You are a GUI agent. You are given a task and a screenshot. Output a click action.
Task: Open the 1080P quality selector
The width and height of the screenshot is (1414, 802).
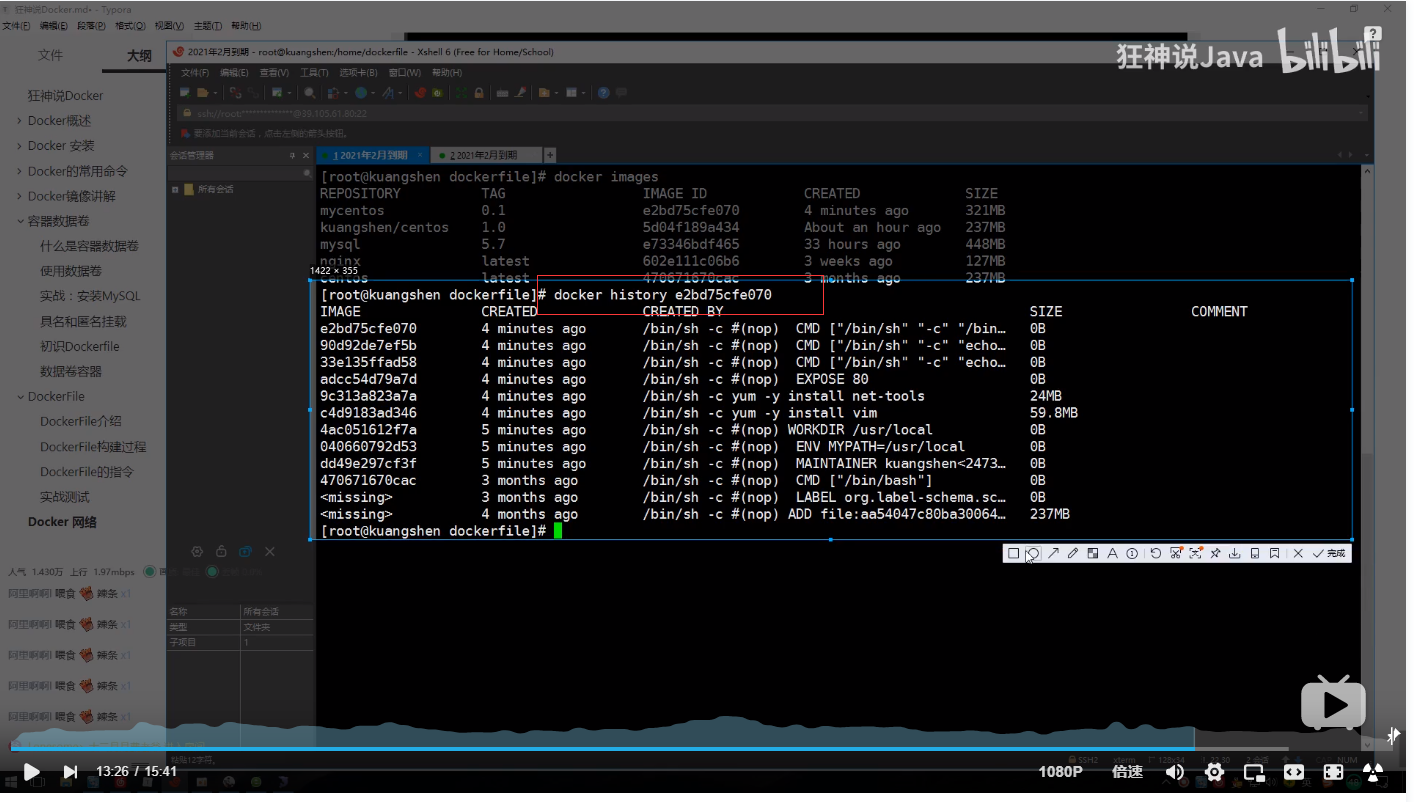tap(1060, 772)
